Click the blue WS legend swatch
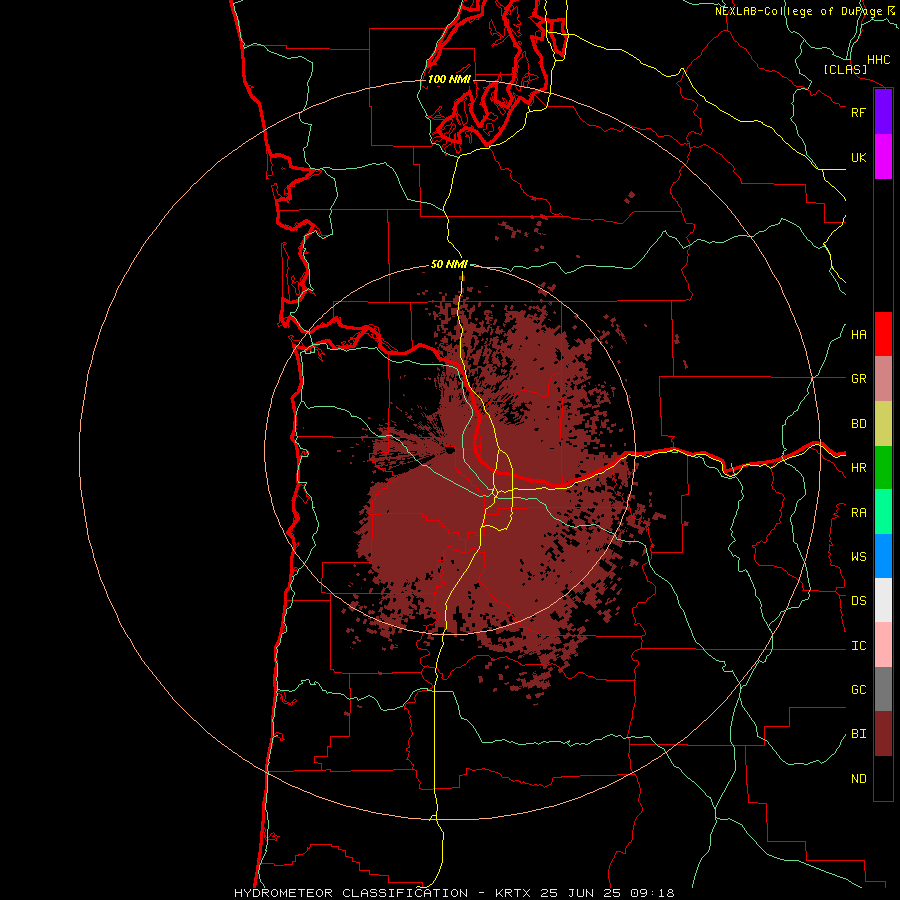The width and height of the screenshot is (900, 900). coord(883,556)
